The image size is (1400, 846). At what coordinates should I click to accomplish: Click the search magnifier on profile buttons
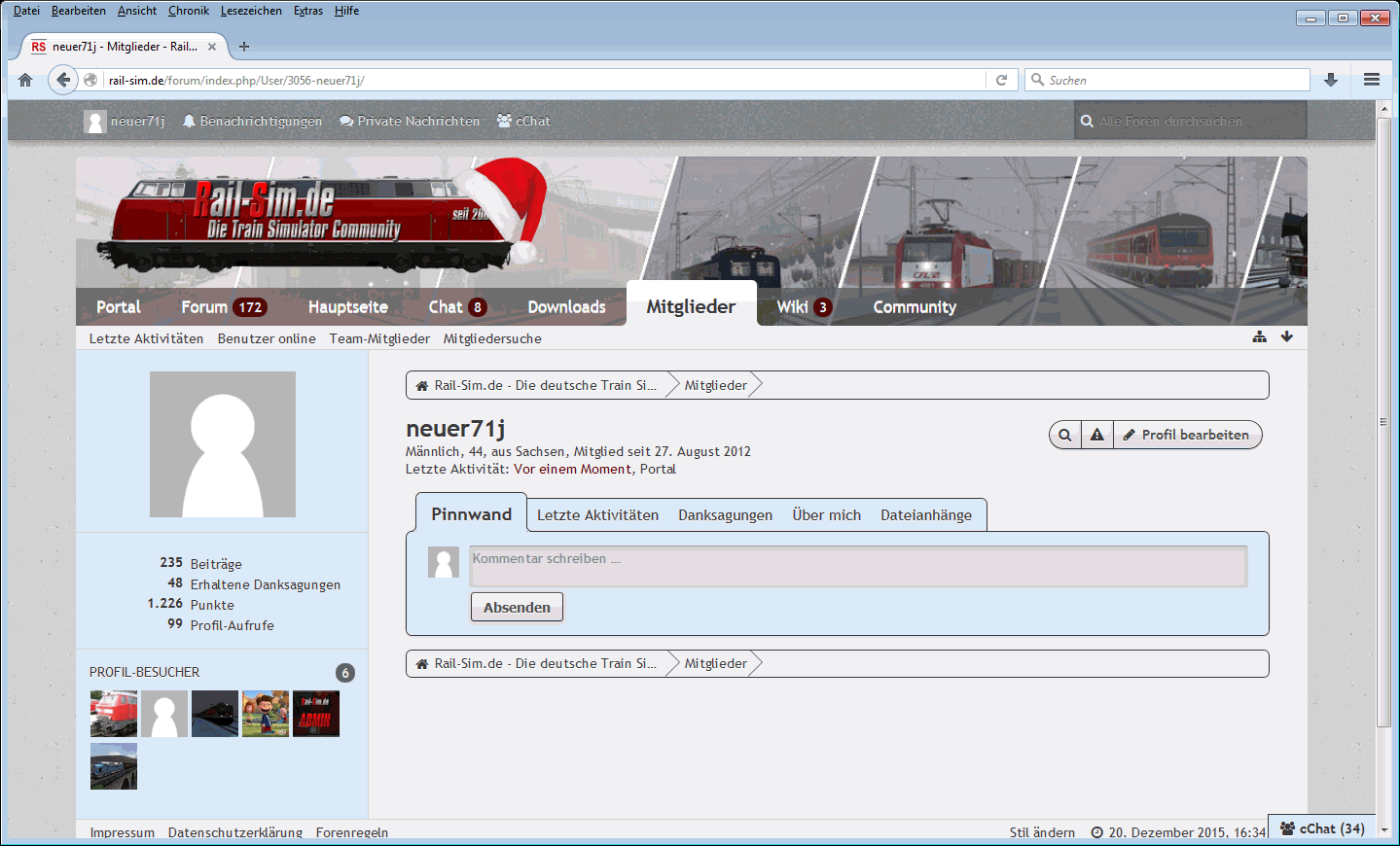pos(1065,435)
